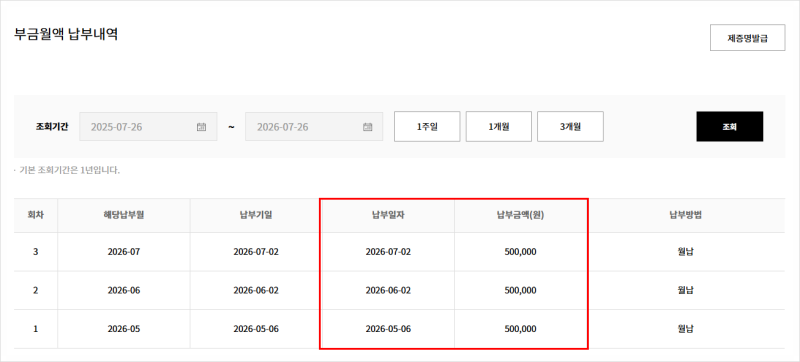Select the 해당납부월 cell 2026-06

(x=124, y=291)
